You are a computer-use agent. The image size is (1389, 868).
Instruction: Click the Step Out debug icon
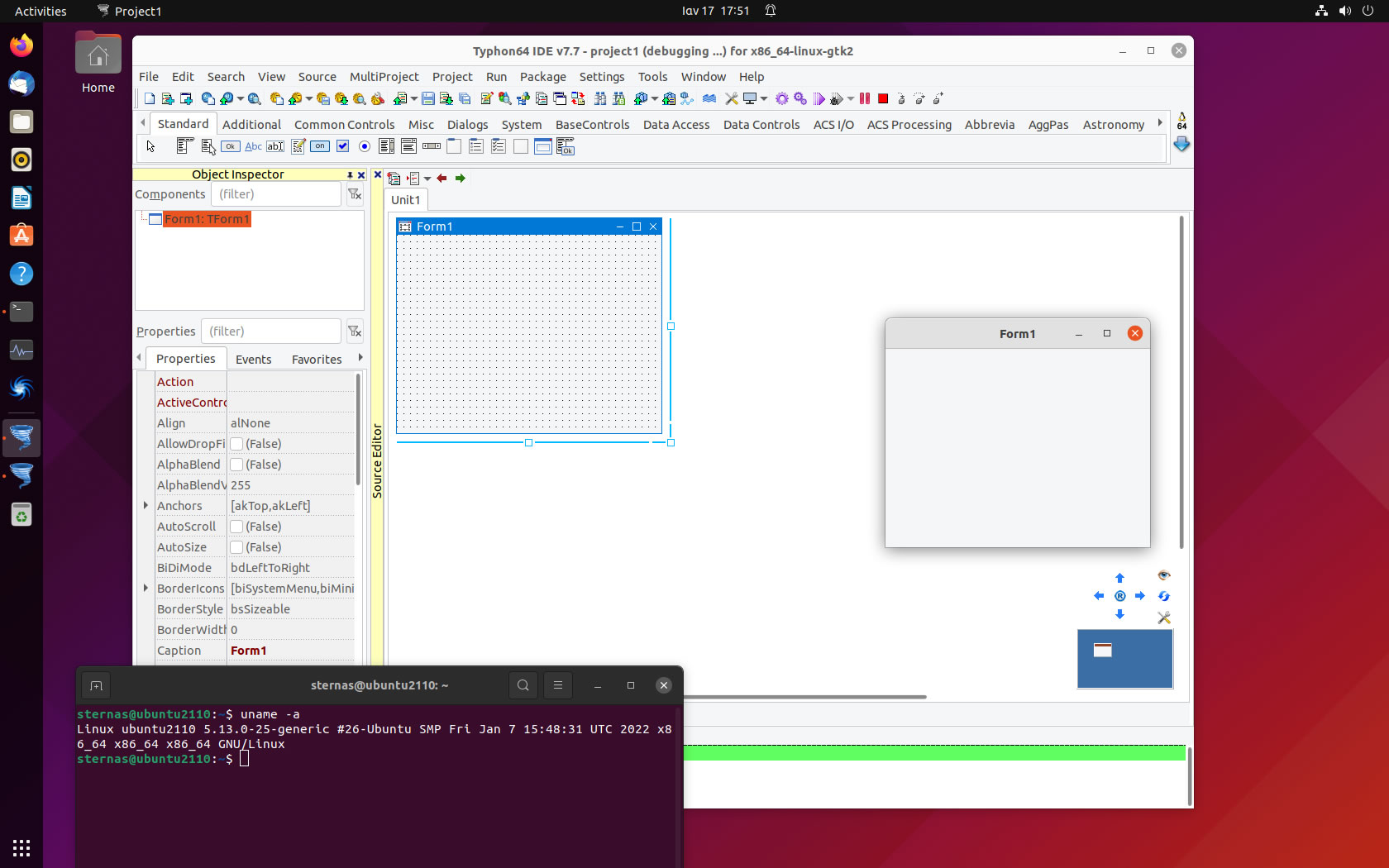[x=938, y=98]
